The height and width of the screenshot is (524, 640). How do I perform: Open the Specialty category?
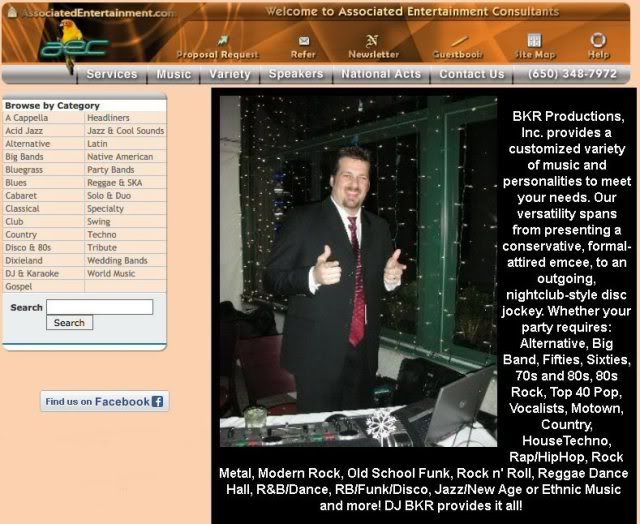pos(105,209)
